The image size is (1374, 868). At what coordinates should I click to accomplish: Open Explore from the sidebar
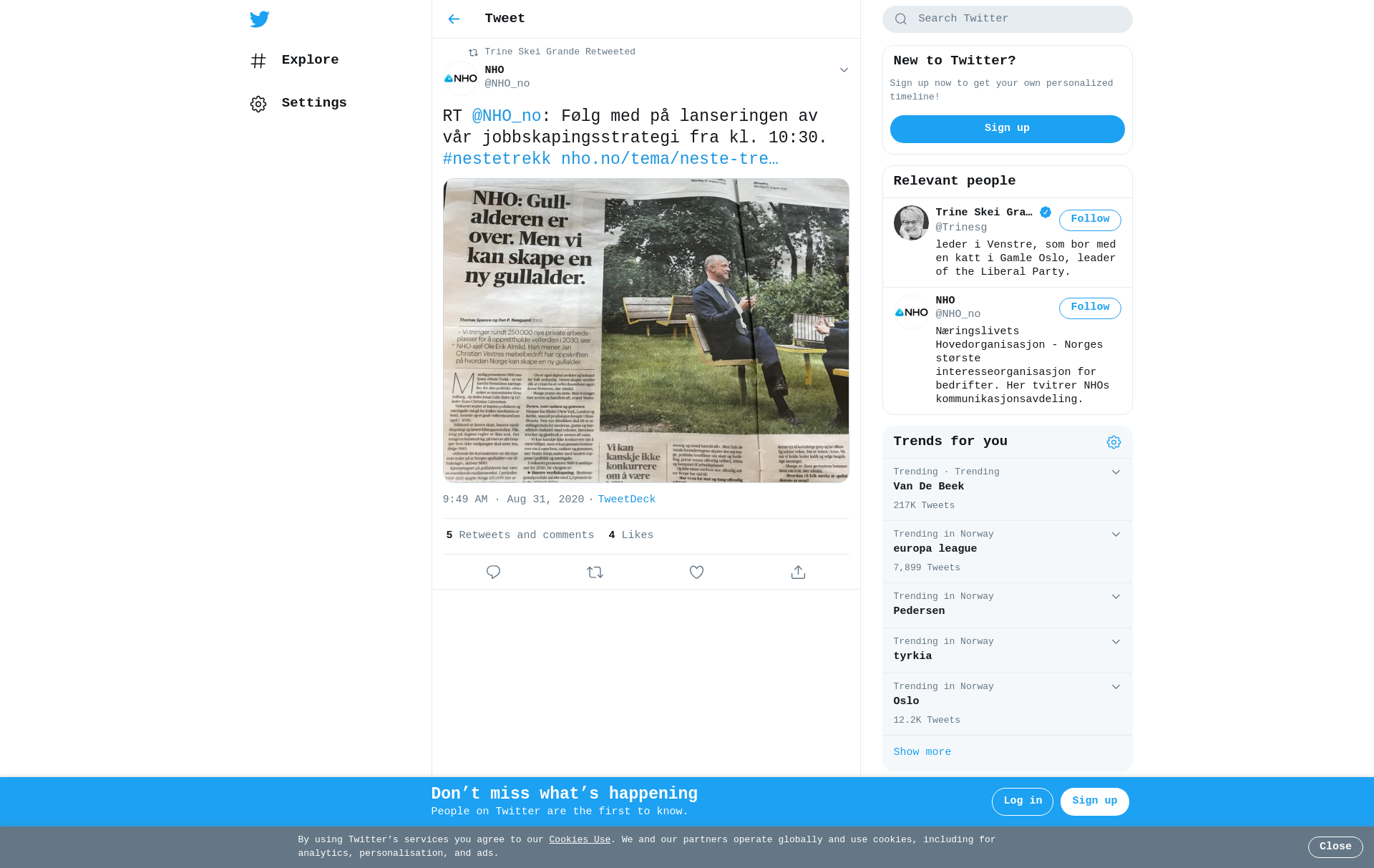pyautogui.click(x=309, y=60)
